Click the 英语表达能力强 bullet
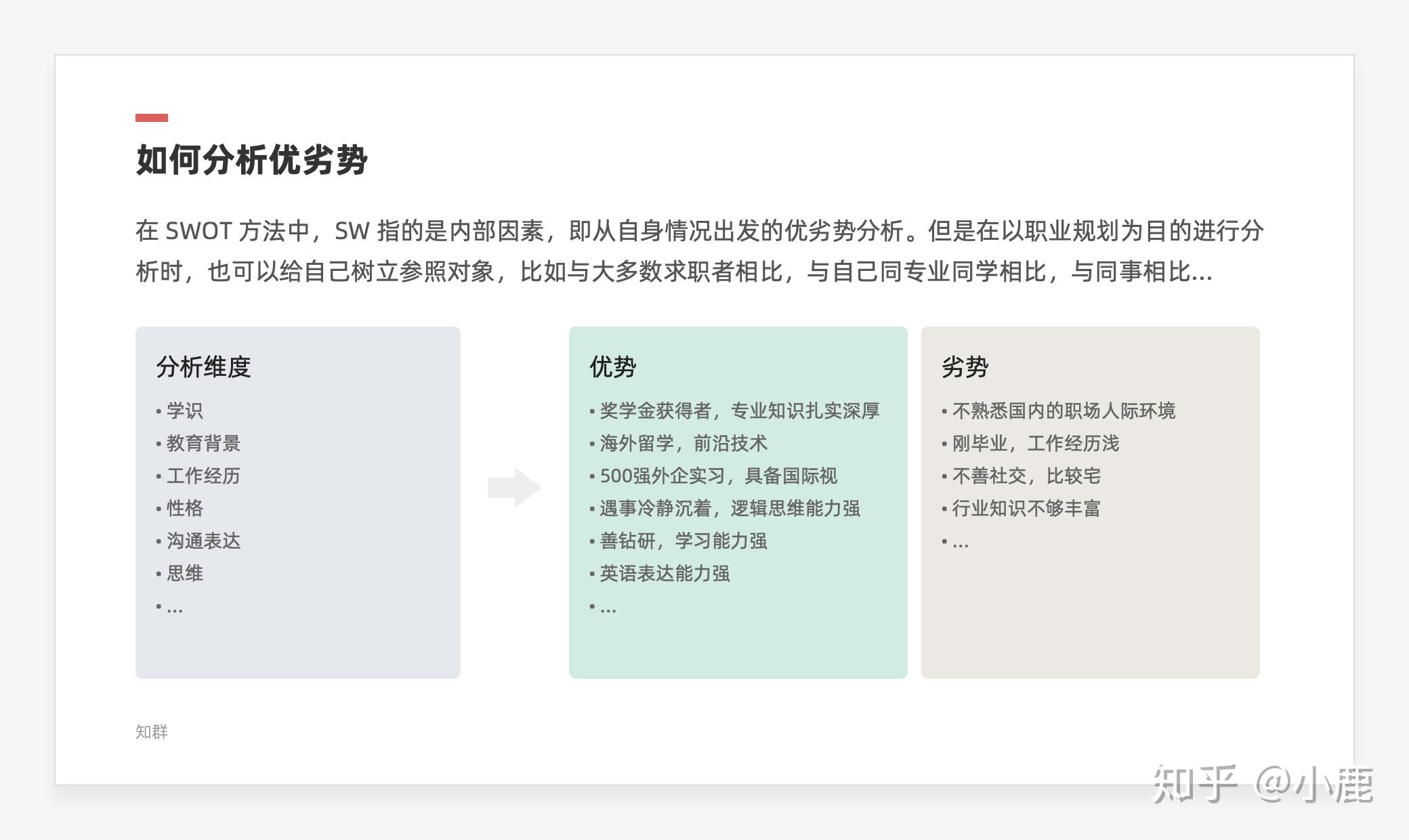This screenshot has width=1409, height=840. [x=660, y=573]
